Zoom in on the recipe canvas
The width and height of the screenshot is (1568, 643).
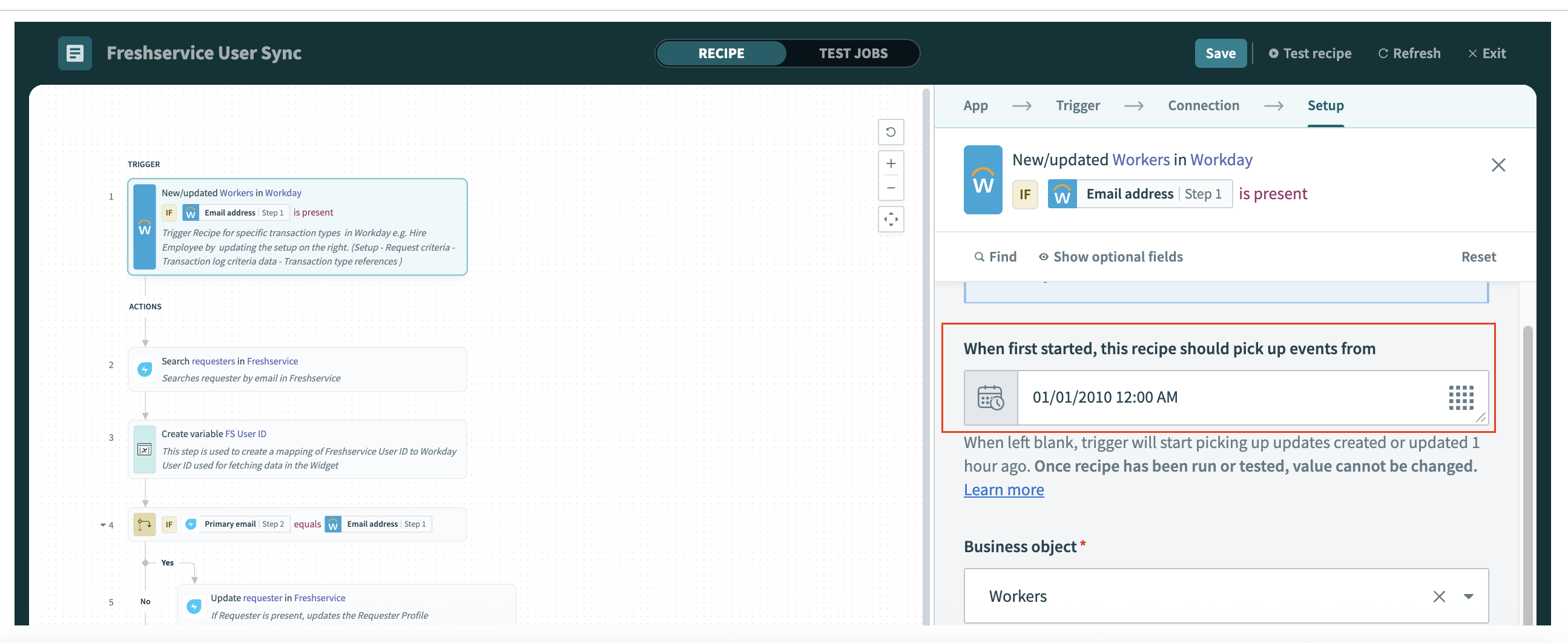[891, 163]
